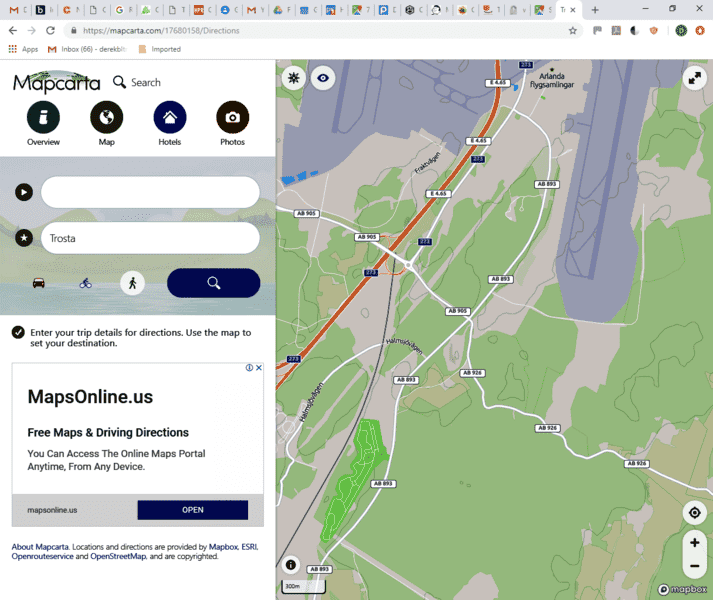Show map info icon
The height and width of the screenshot is (600, 713).
[291, 565]
